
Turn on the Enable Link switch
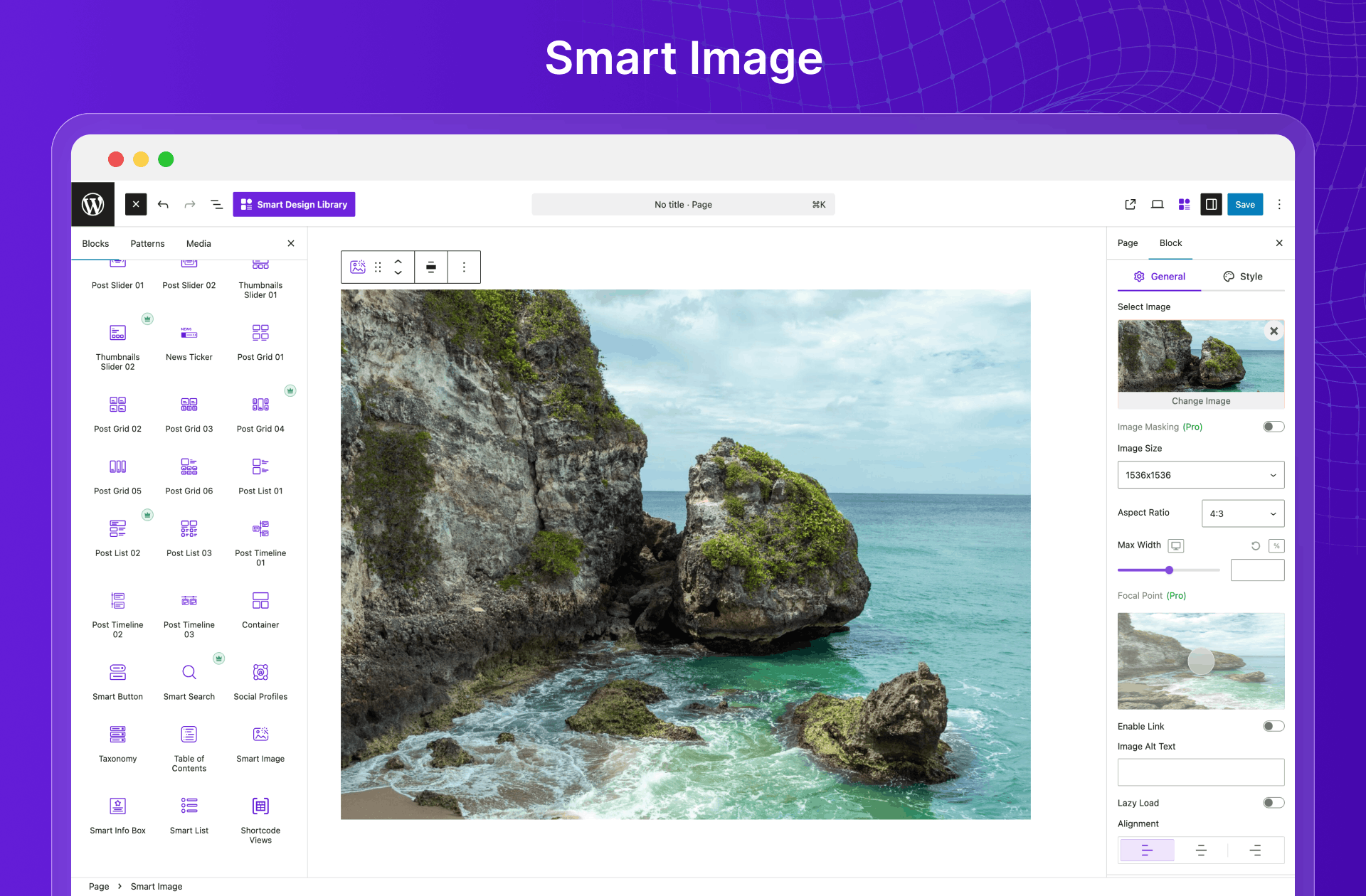(1273, 726)
